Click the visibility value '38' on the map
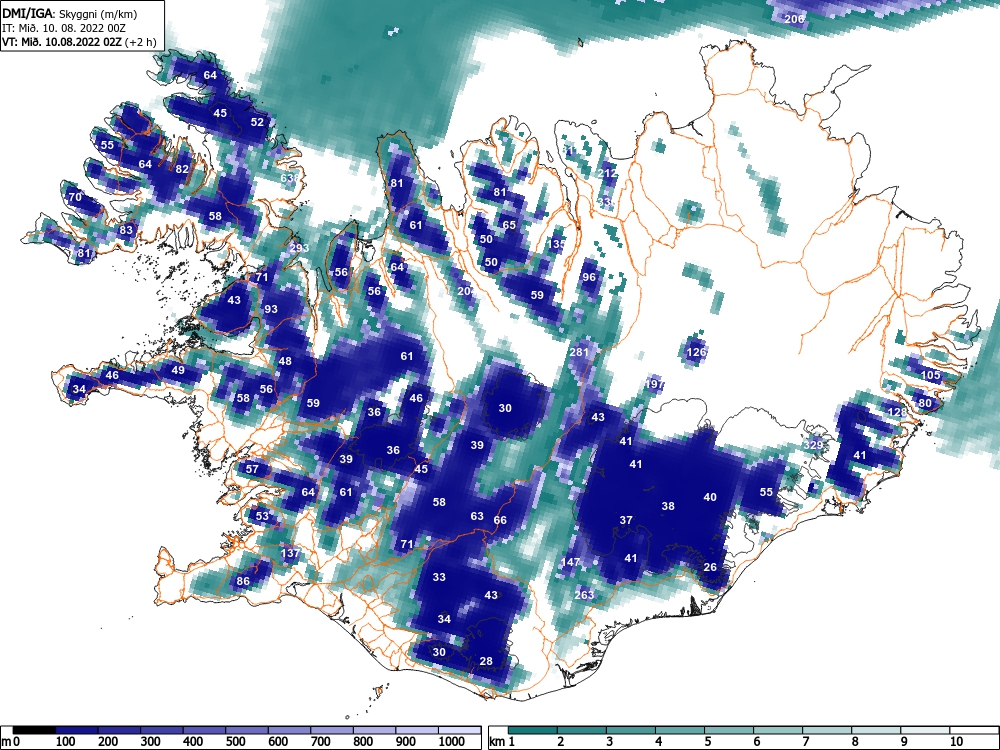The width and height of the screenshot is (1000, 750). pos(668,506)
